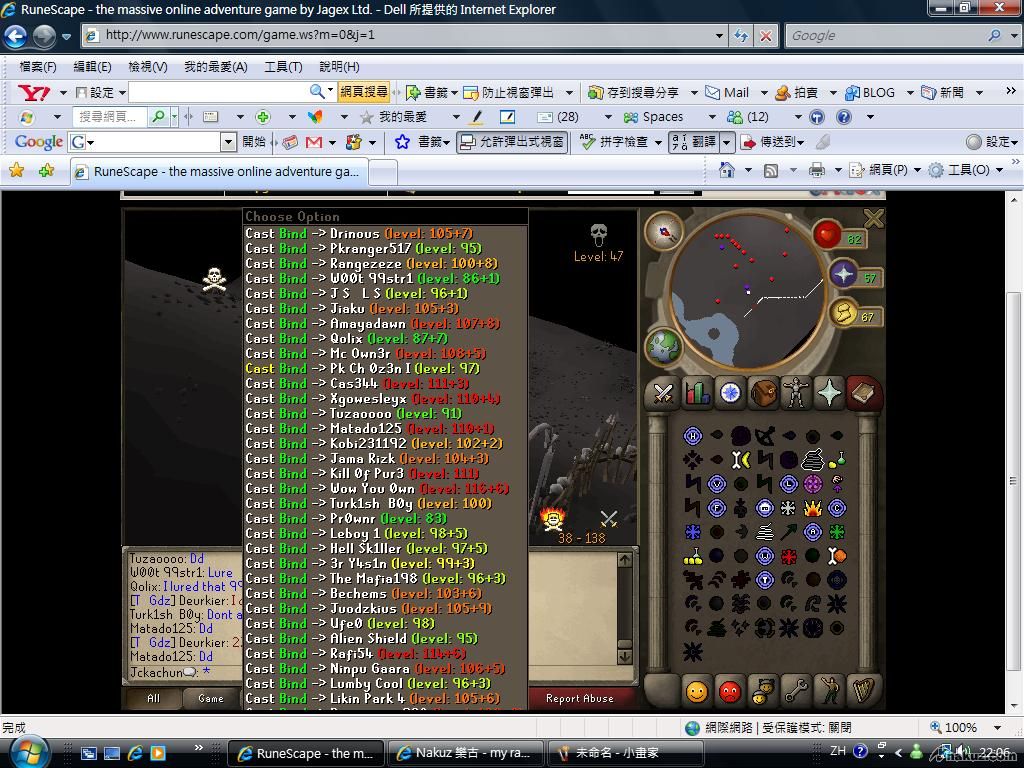Open the worn equipment tab
Screen dimensions: 1024x768
click(796, 393)
